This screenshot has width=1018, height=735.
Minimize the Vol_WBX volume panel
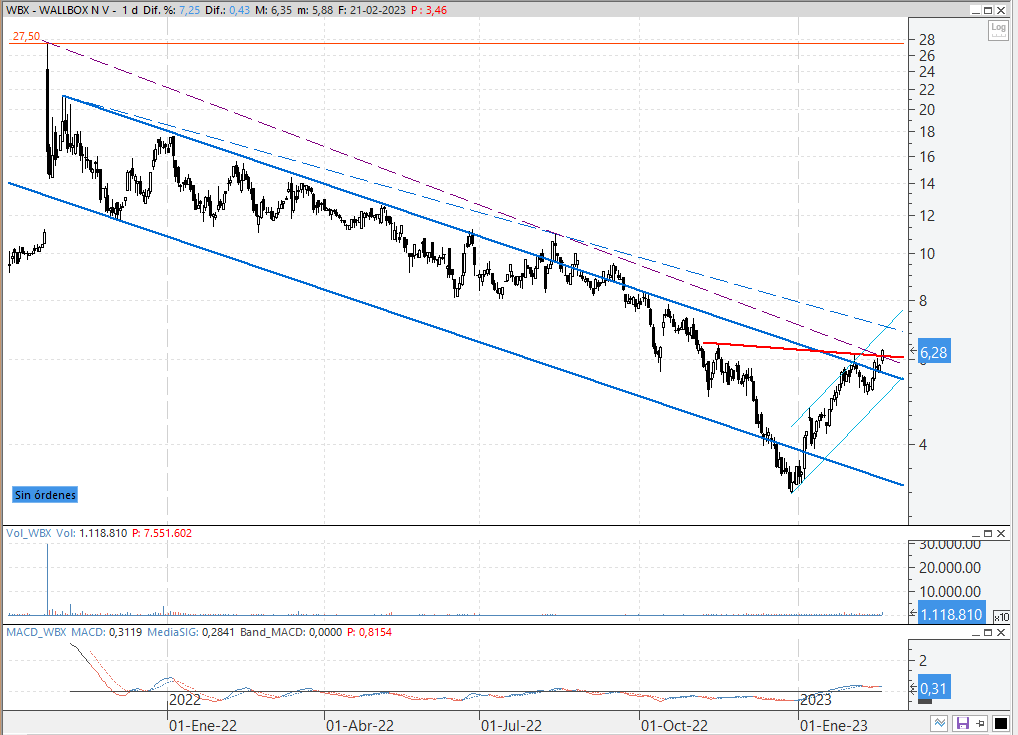pos(975,534)
